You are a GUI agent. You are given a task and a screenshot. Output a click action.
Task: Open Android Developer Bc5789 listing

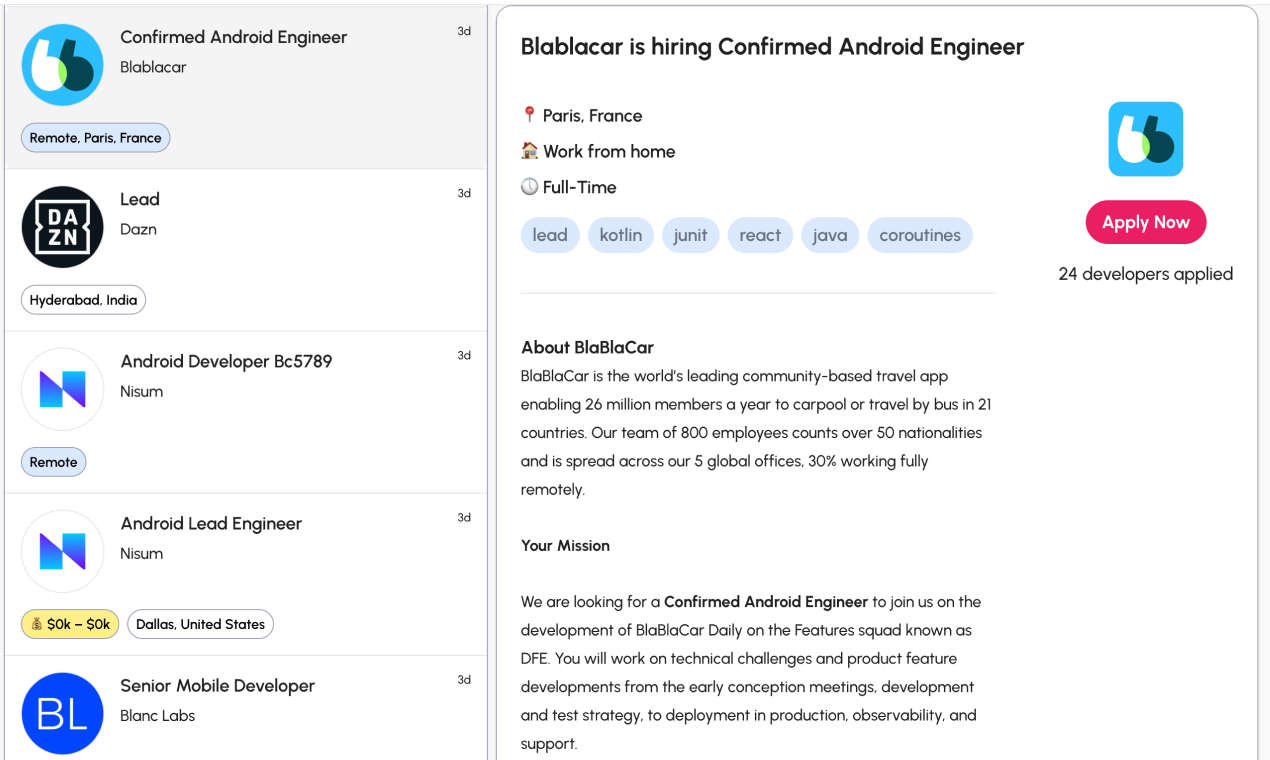[226, 361]
